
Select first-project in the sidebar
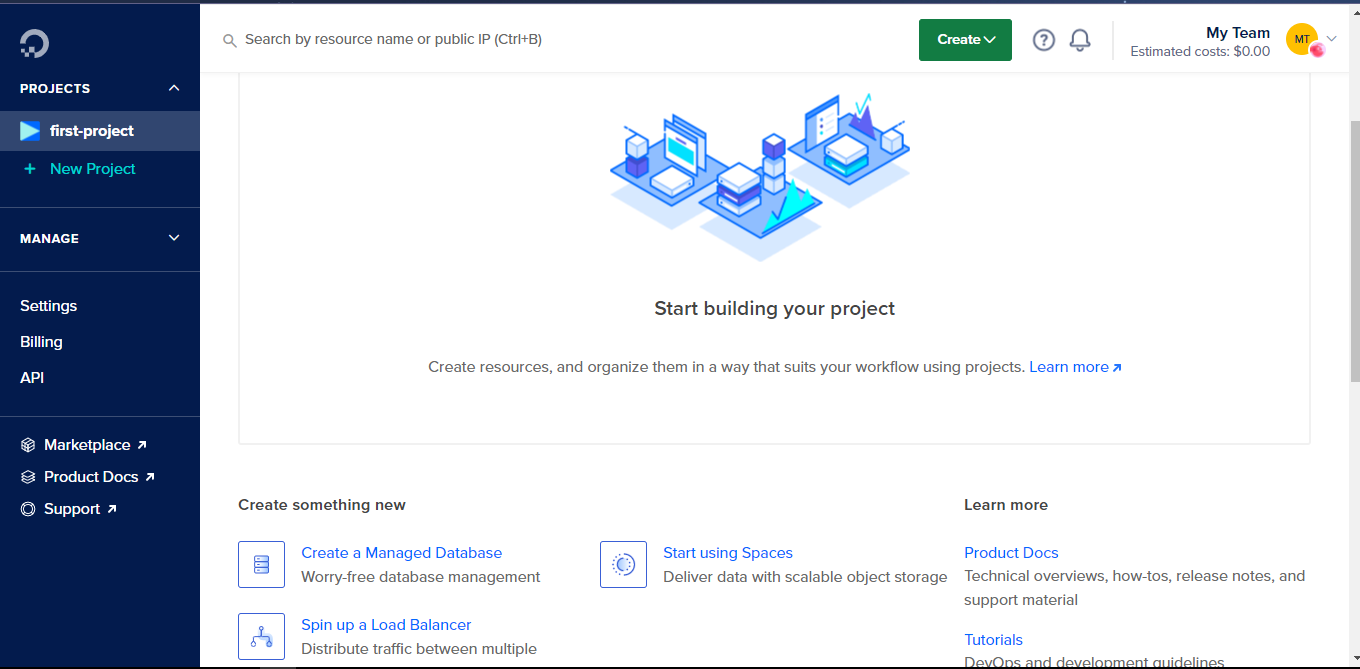click(x=100, y=131)
